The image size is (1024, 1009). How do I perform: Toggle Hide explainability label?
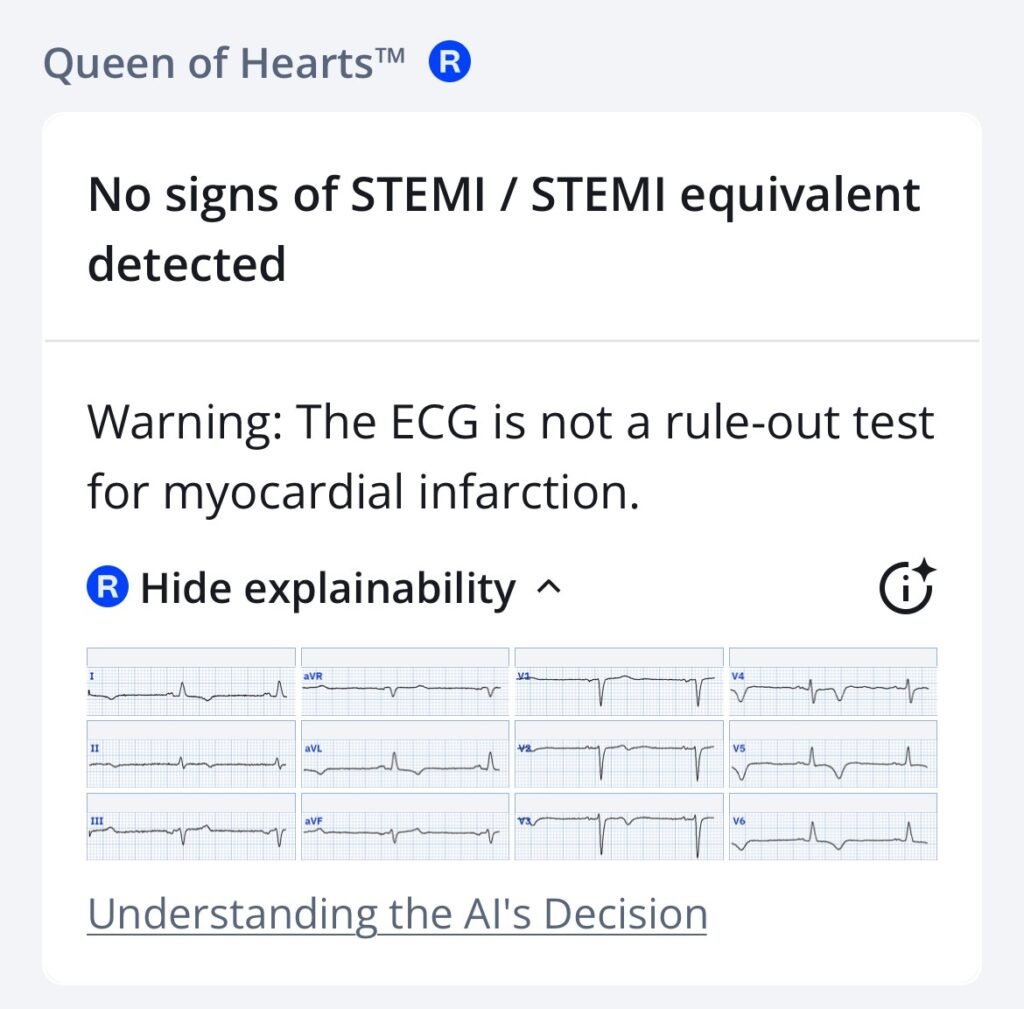(x=328, y=589)
